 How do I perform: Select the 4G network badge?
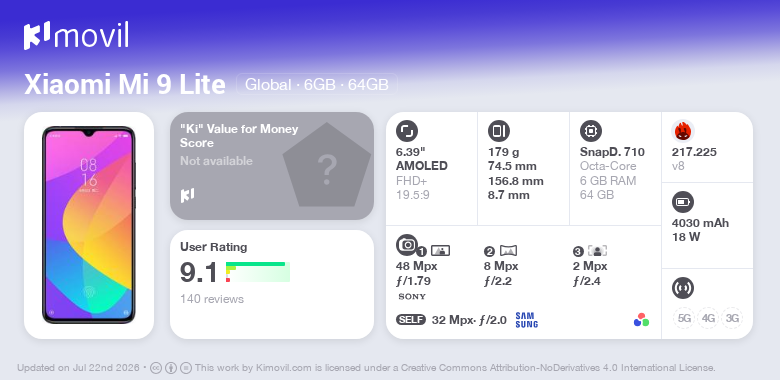(708, 318)
